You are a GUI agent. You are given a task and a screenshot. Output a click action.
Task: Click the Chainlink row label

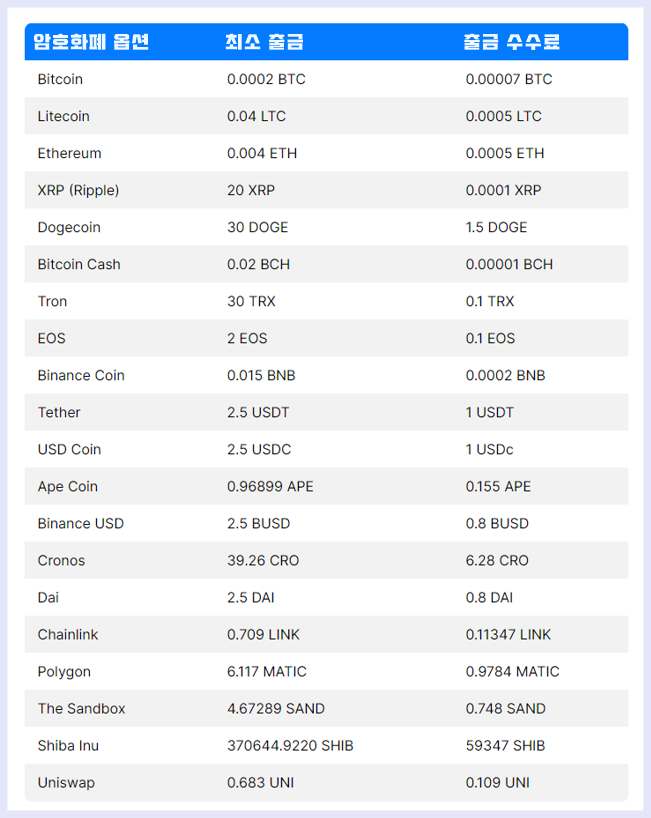point(68,635)
